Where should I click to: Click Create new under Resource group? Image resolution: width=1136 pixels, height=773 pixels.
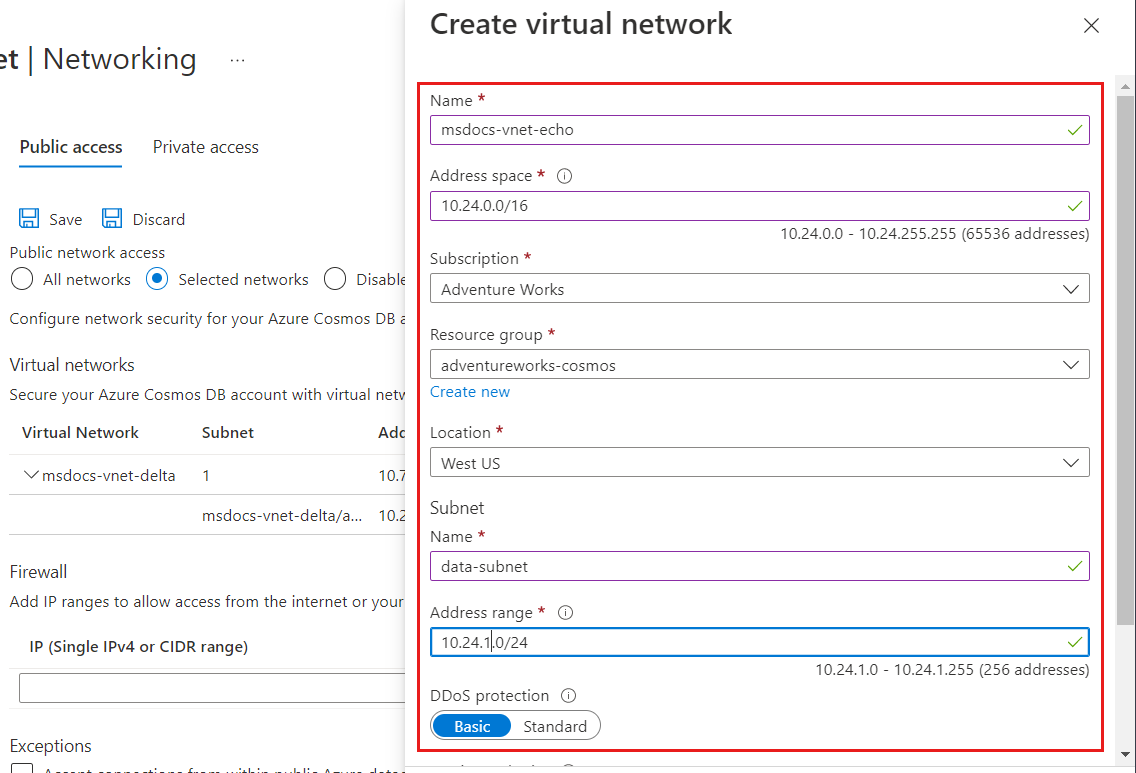pos(470,391)
